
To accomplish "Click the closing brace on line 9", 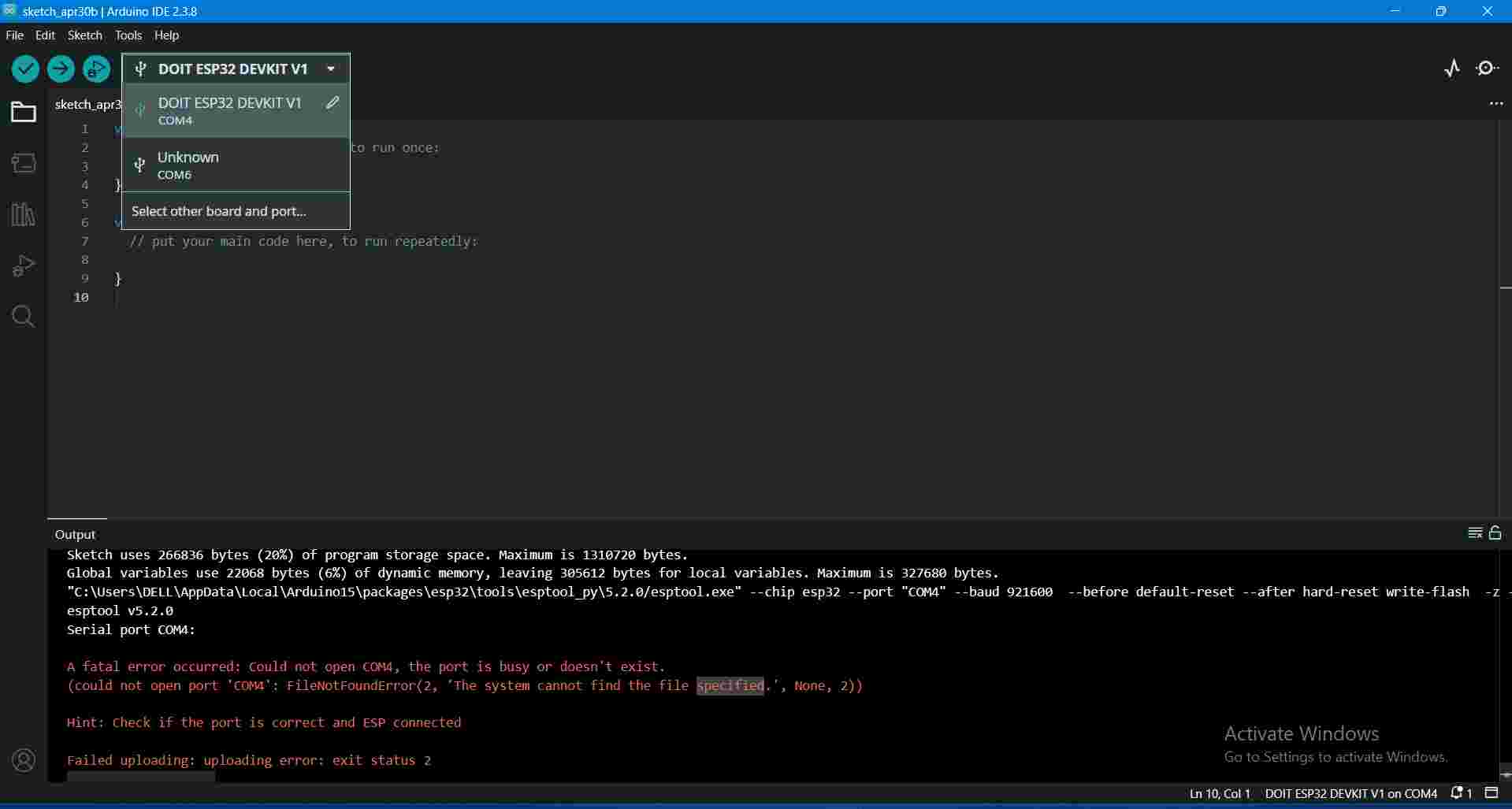I will tap(118, 278).
